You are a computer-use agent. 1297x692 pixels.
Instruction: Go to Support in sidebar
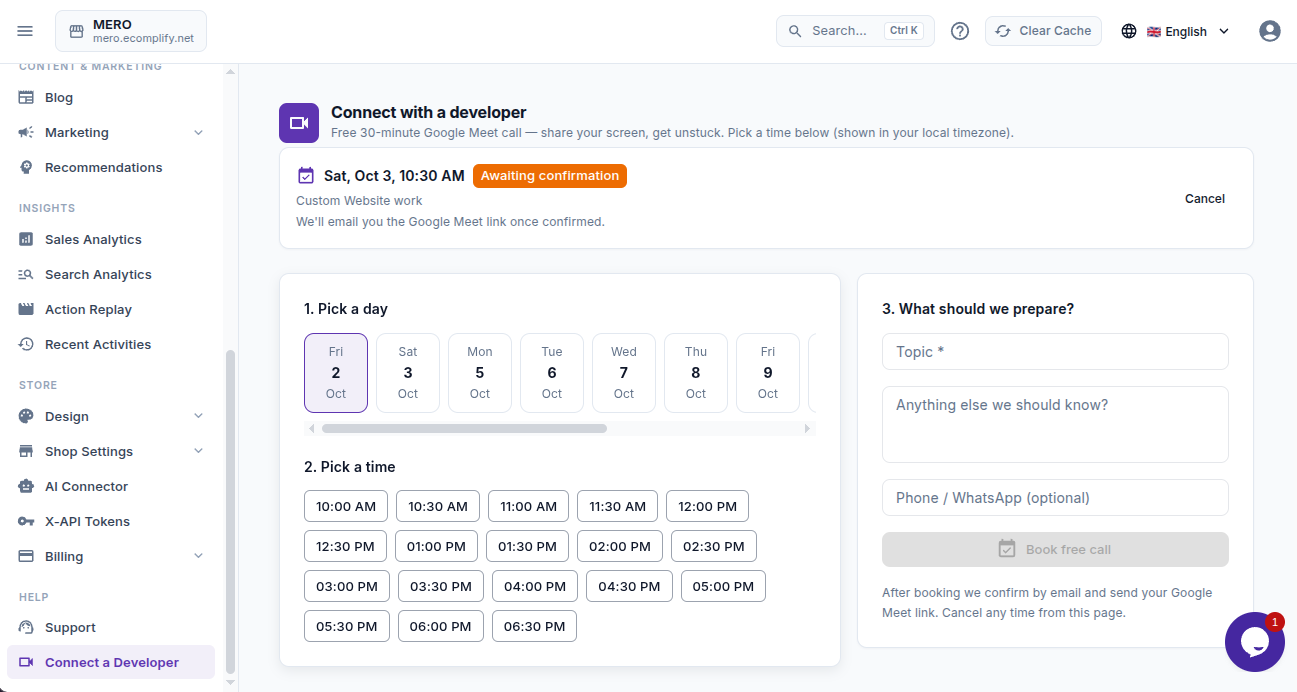pos(111,628)
